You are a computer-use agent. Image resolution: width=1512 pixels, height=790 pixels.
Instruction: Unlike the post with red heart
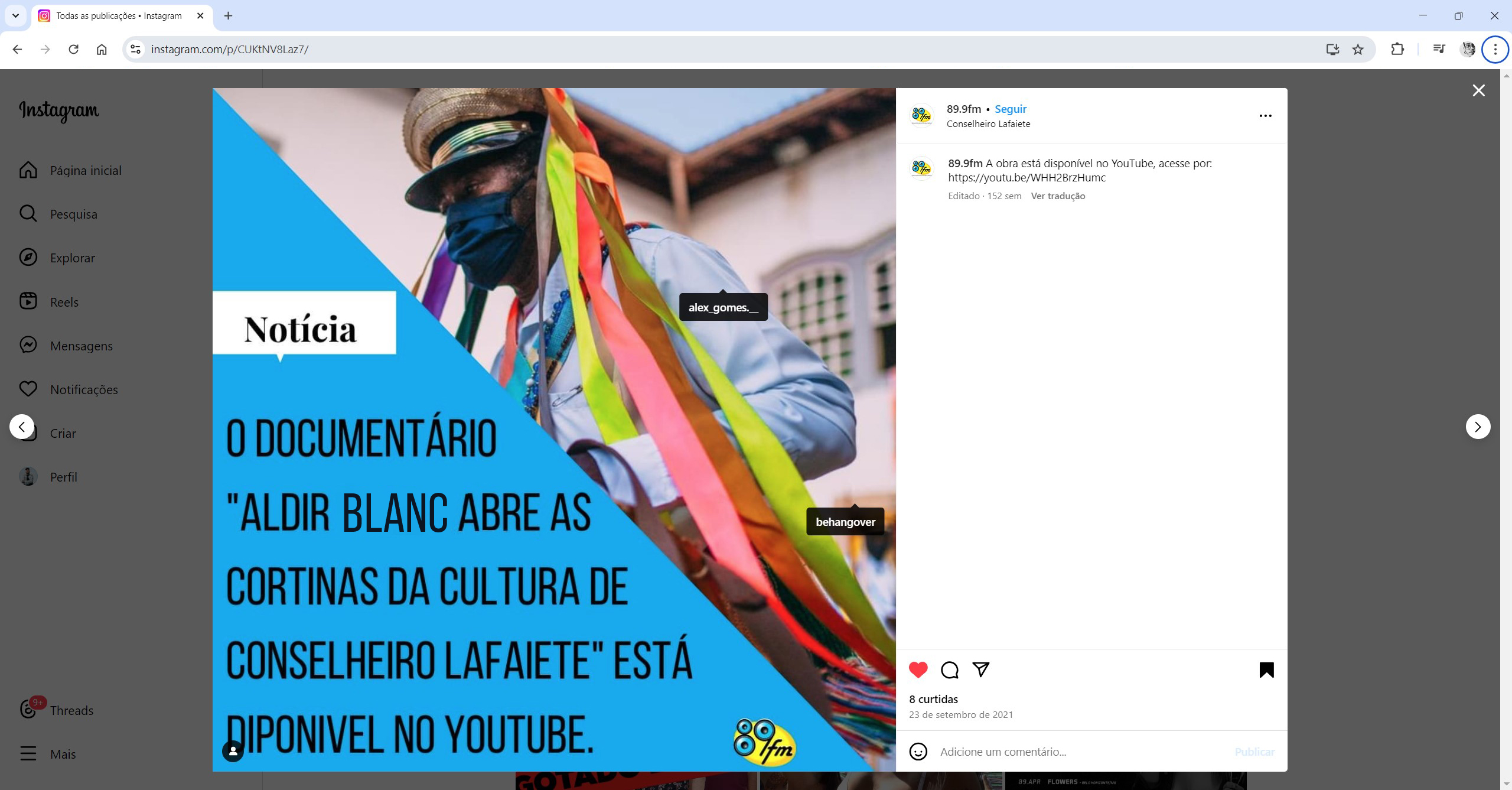[x=918, y=669]
